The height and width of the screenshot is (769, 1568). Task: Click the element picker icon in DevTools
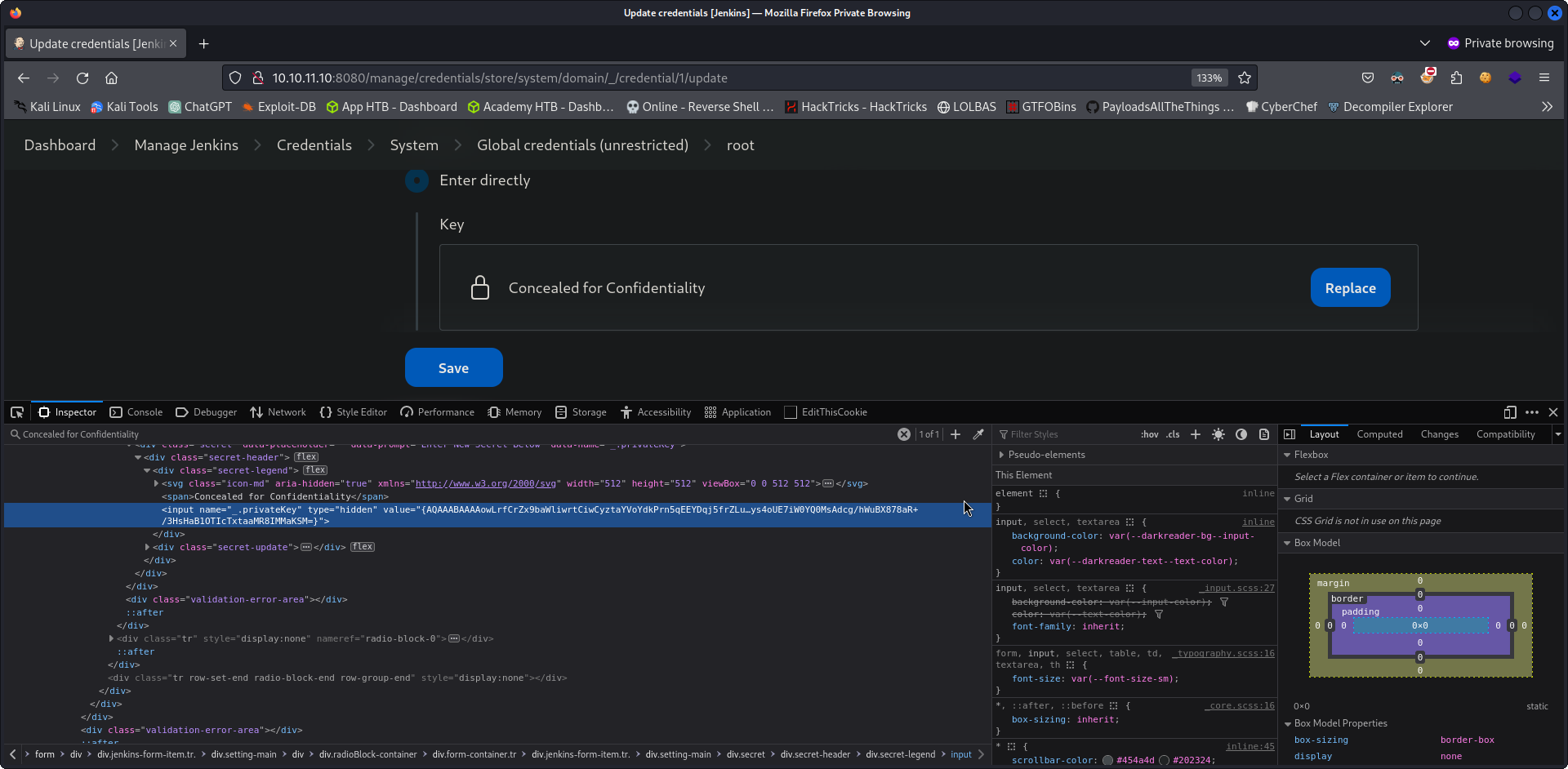pos(17,412)
